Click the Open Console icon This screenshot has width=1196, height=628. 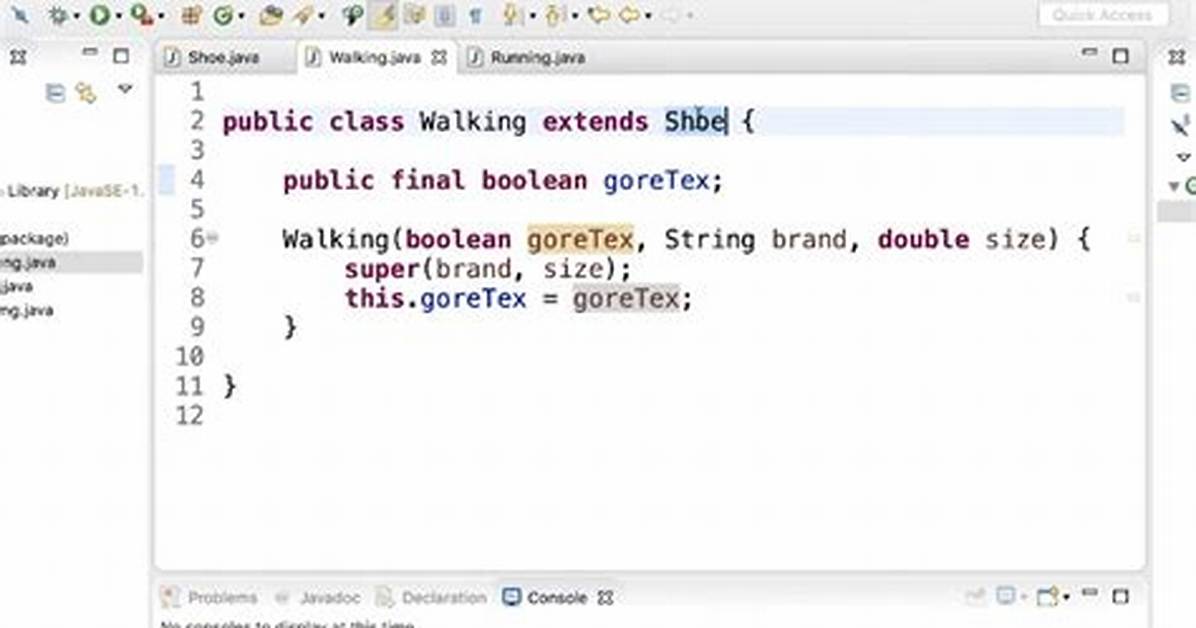(1048, 596)
